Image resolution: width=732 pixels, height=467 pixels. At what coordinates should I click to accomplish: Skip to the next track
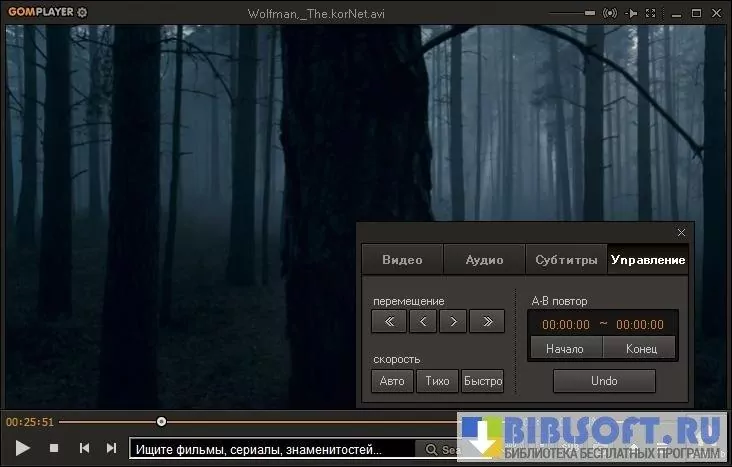[111, 449]
